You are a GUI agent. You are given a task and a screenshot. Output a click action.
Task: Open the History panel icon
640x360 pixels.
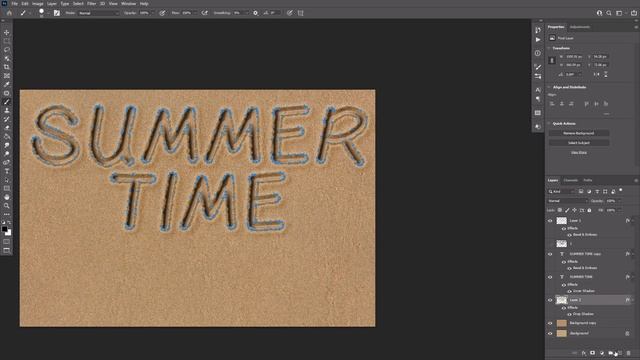[x=538, y=30]
